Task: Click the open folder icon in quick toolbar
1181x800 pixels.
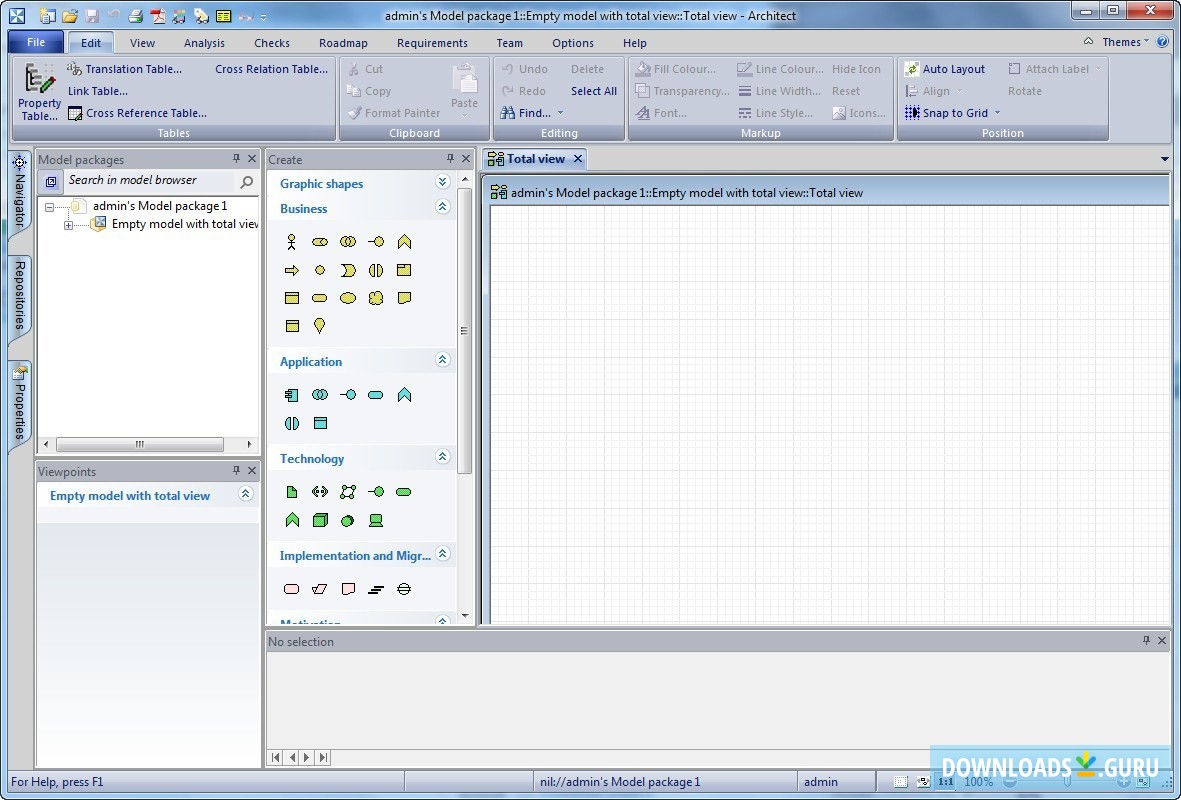Action: [x=69, y=16]
